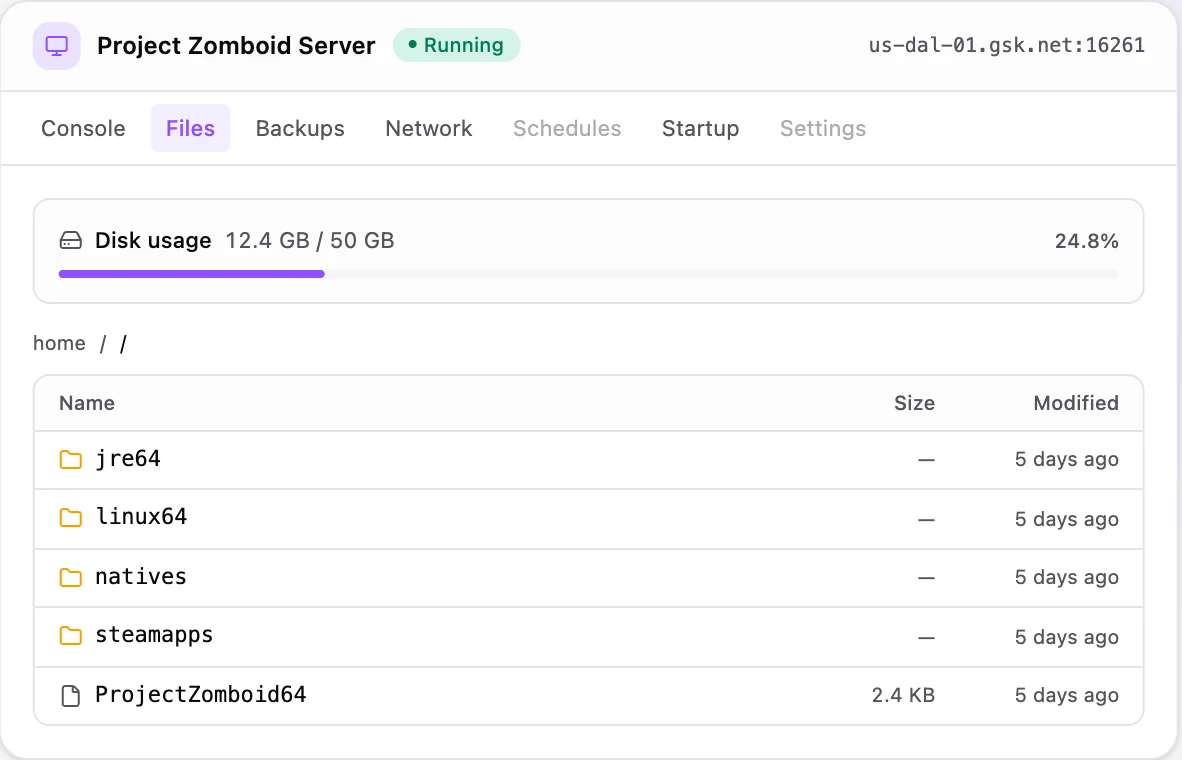This screenshot has width=1182, height=760.
Task: Sort files by the Name column header
Action: click(87, 403)
